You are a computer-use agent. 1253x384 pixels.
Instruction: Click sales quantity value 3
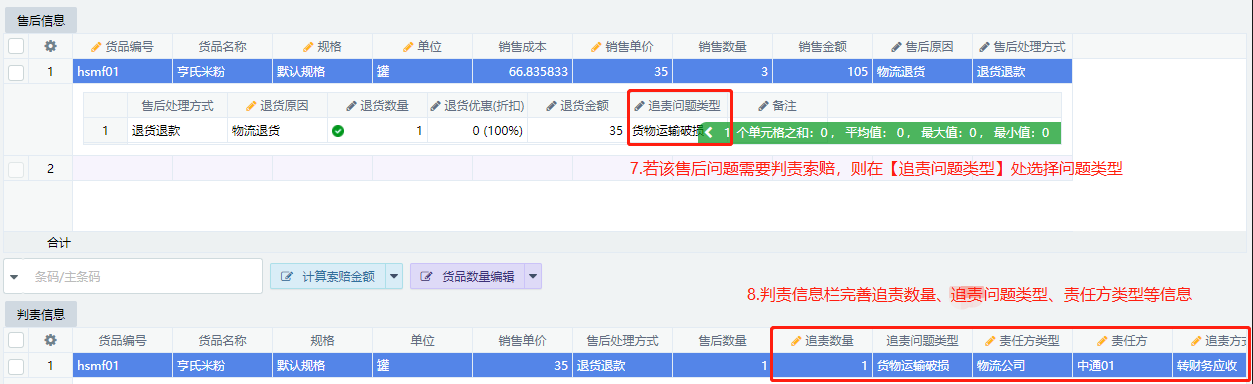tap(722, 72)
